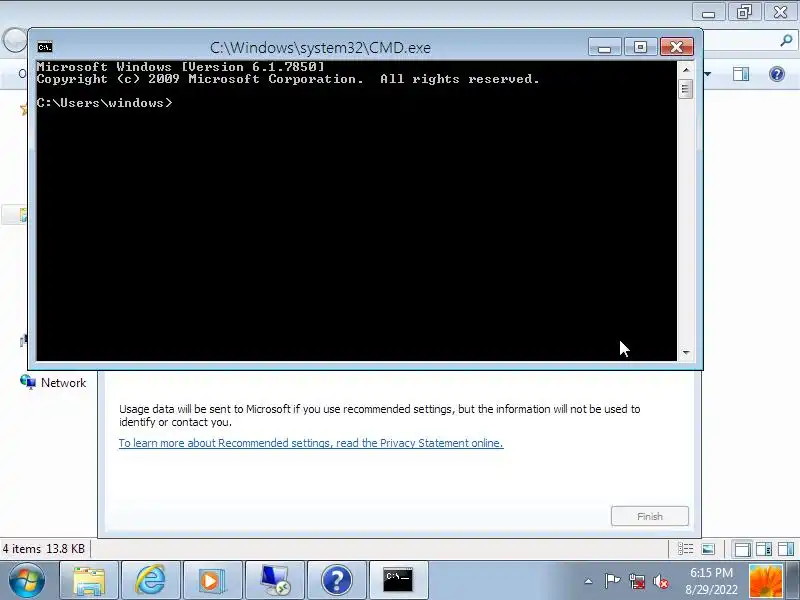Select the middle pane layout icon in status bar
Viewport: 800px width, 600px height.
(x=764, y=549)
